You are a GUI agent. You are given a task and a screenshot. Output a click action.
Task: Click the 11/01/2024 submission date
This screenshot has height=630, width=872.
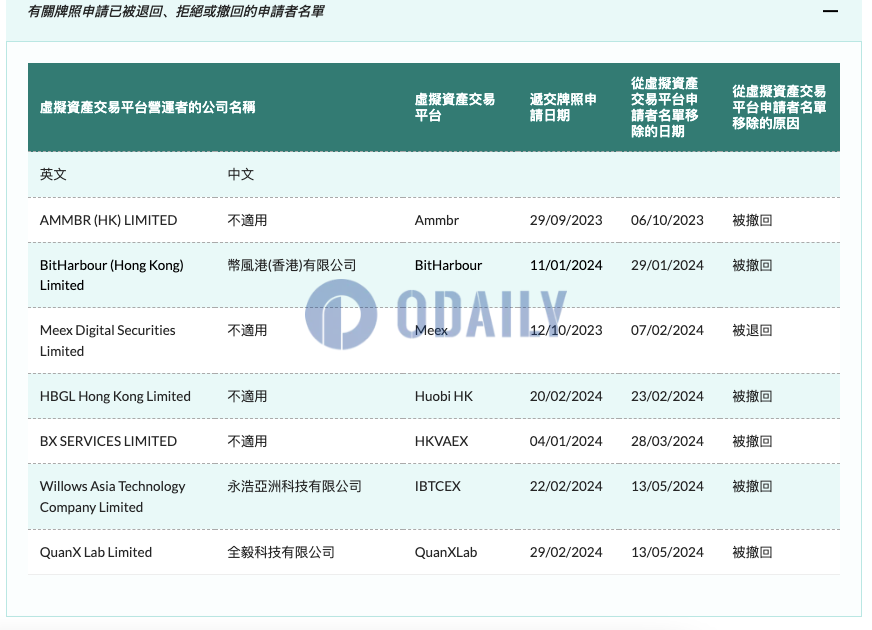tap(566, 265)
